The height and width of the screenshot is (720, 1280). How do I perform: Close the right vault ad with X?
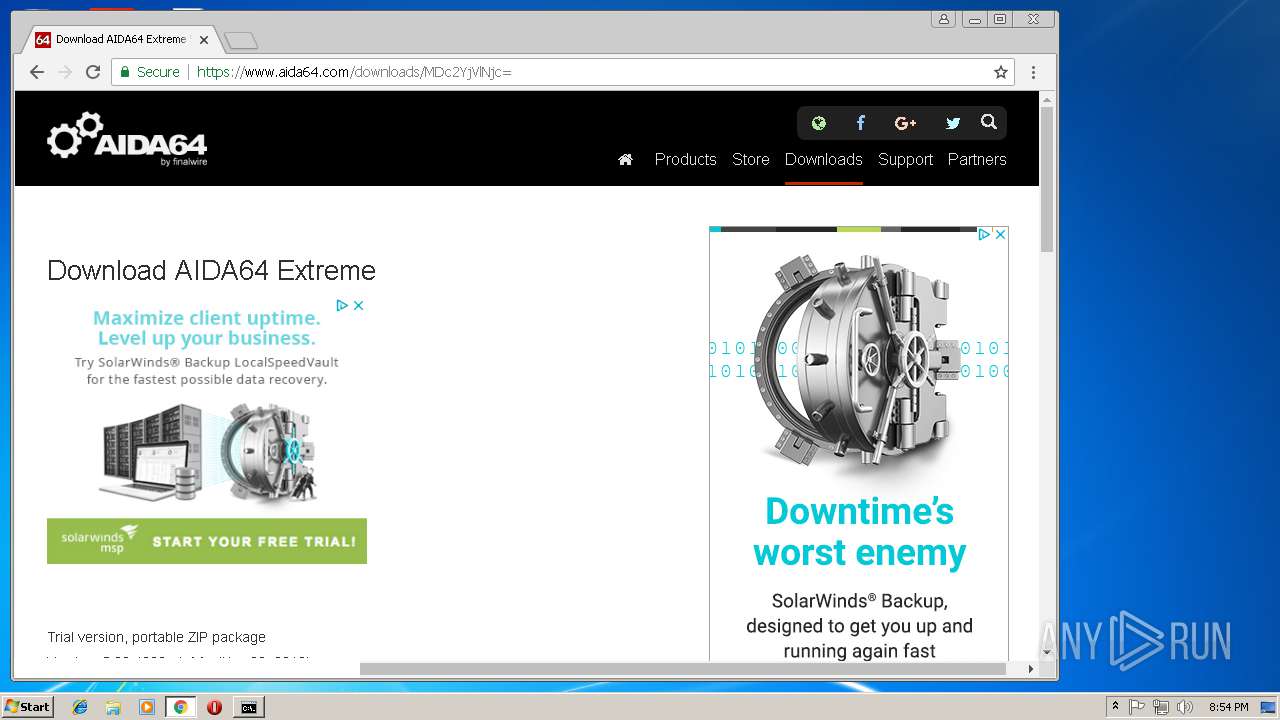[x=999, y=234]
